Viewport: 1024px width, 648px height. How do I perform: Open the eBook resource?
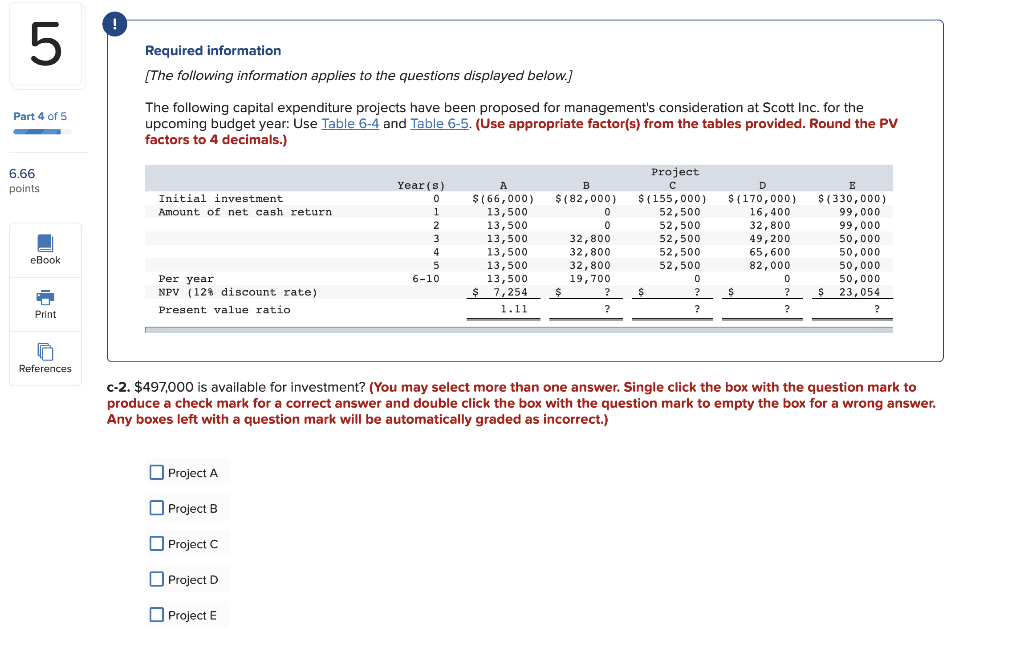(44, 250)
